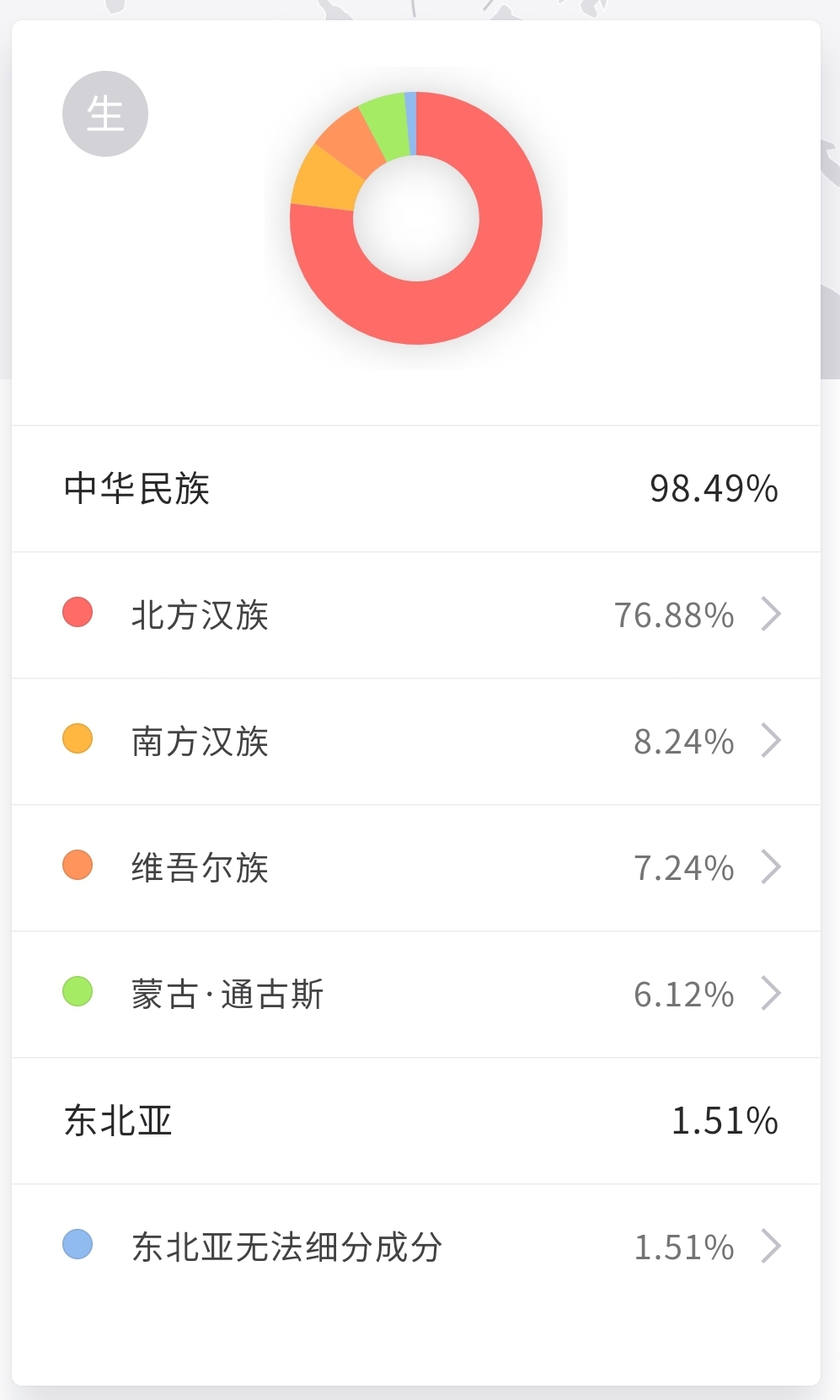840x1400 pixels.
Task: Click the 中华民族 category header
Action: click(x=136, y=489)
